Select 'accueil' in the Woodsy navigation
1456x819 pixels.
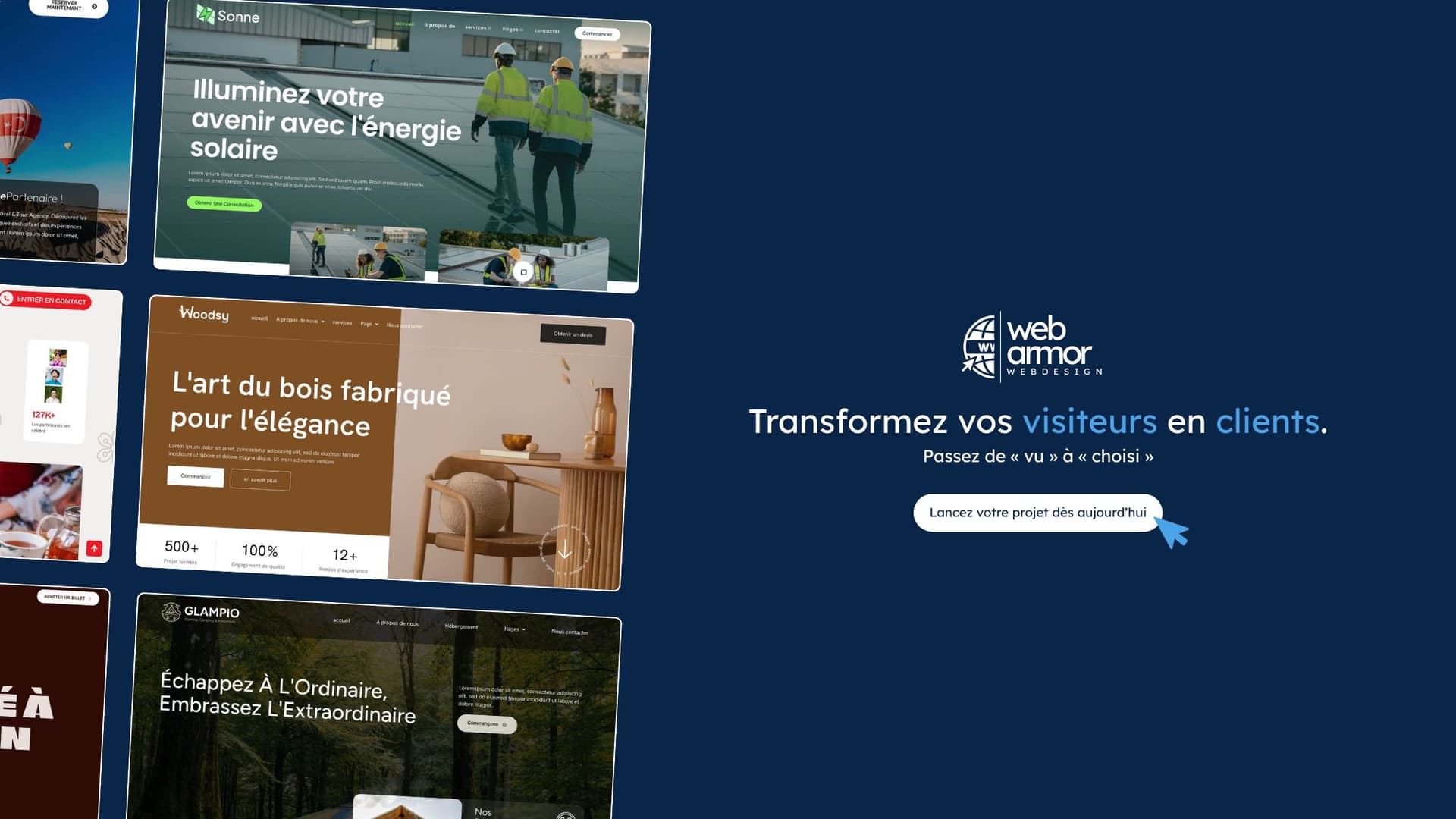259,318
